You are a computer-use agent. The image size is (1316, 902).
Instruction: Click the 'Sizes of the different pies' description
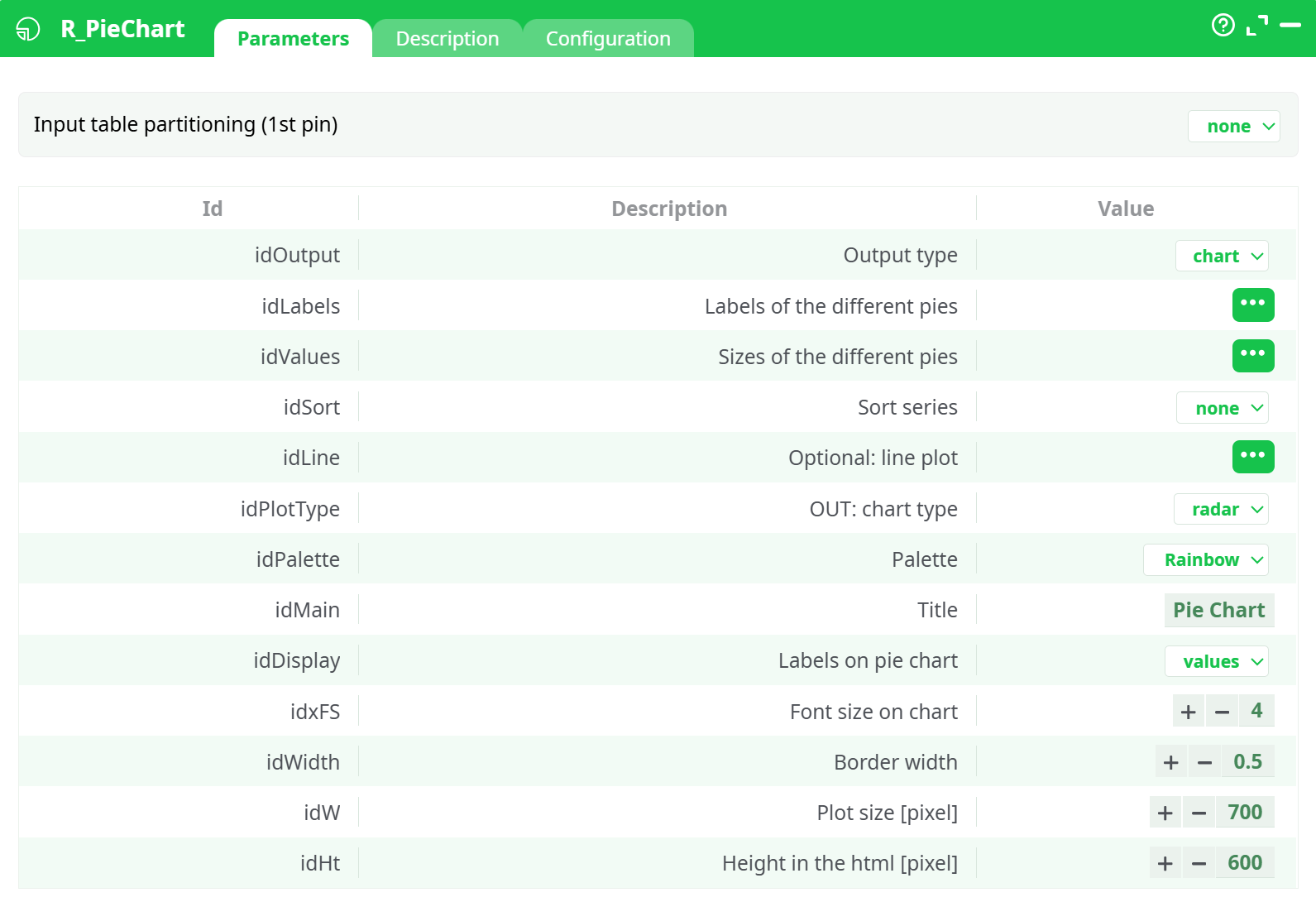(838, 357)
